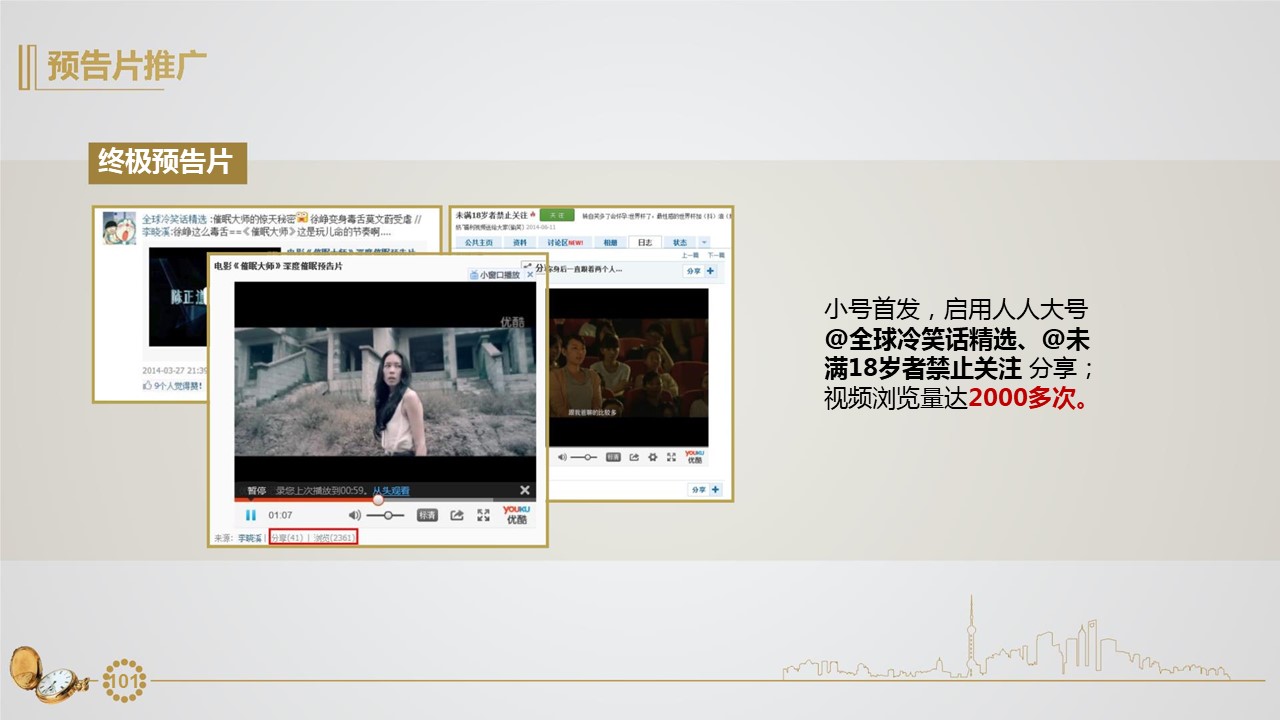The image size is (1280, 720).
Task: Mute volume icon in right video player
Action: tap(562, 457)
